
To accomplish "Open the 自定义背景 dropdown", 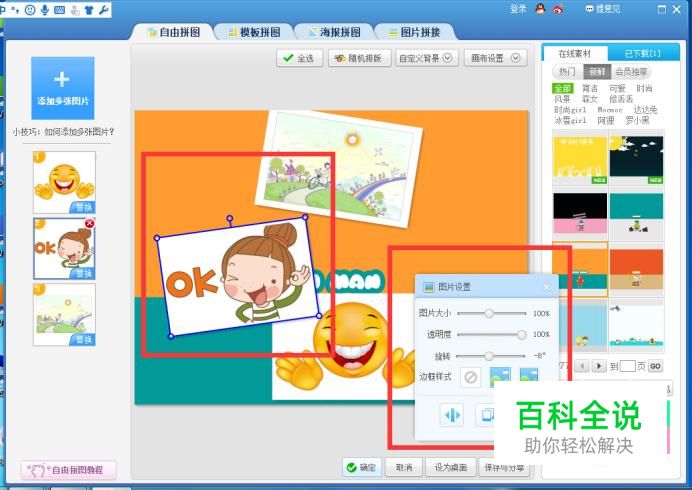I will point(426,58).
